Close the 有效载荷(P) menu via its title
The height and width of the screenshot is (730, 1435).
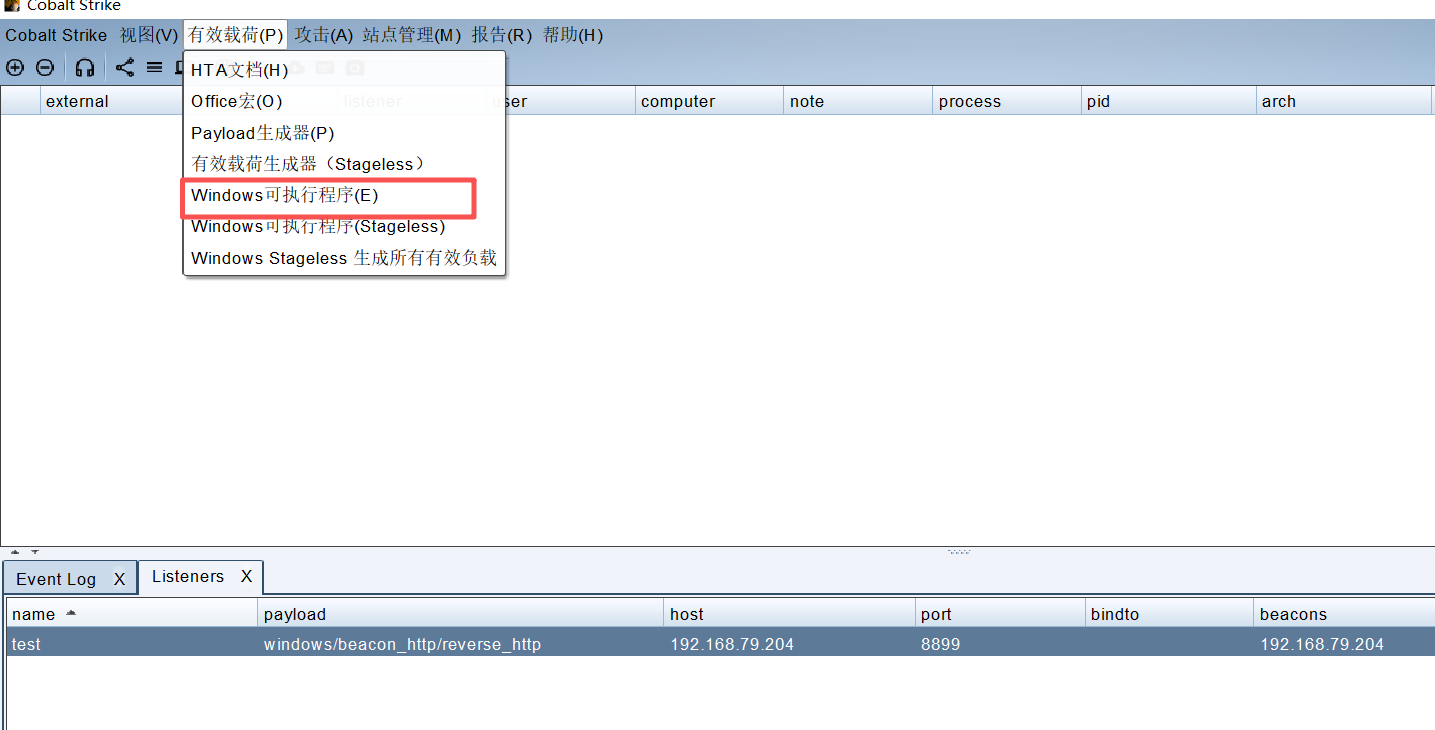[x=236, y=35]
